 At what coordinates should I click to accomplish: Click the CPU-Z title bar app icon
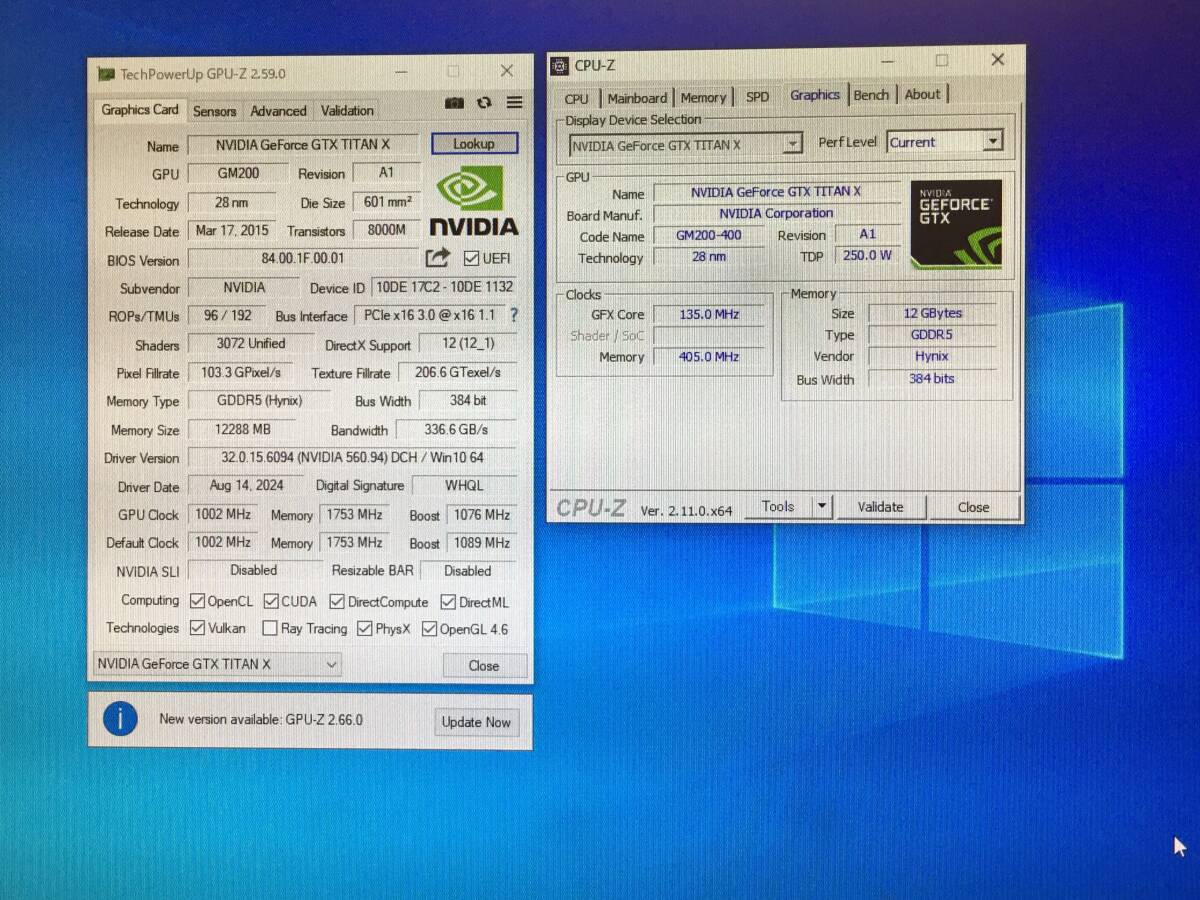click(559, 66)
